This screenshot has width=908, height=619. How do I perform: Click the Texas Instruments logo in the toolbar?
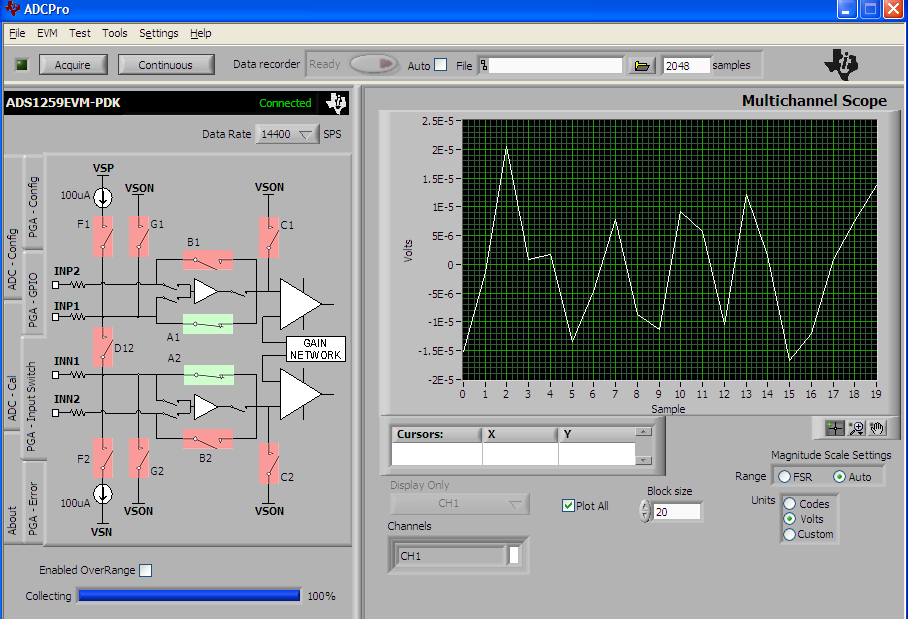coord(841,64)
